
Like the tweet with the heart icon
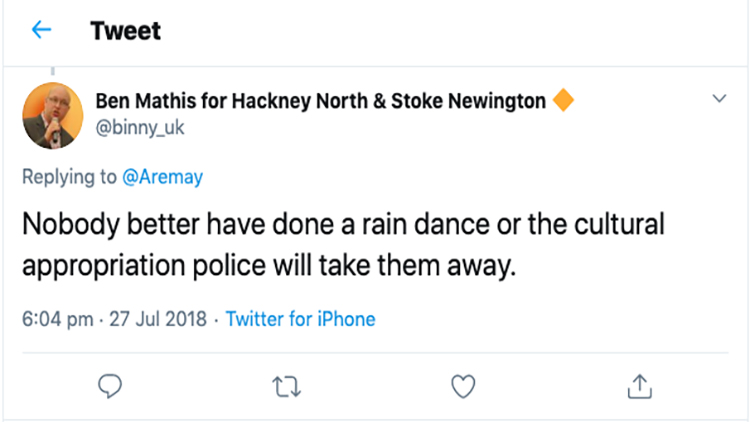coord(462,385)
